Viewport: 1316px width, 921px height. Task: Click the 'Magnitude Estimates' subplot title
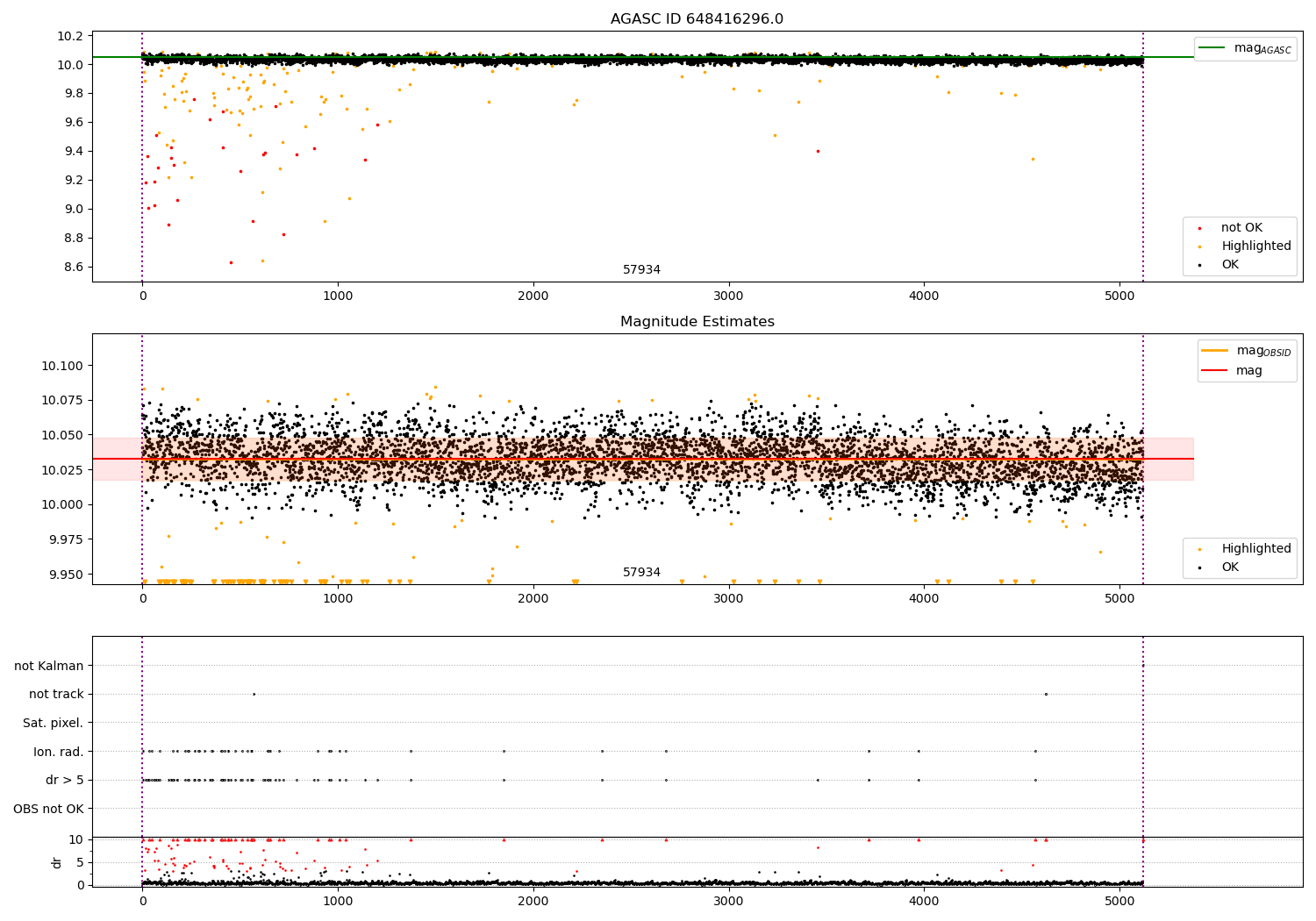[x=697, y=322]
